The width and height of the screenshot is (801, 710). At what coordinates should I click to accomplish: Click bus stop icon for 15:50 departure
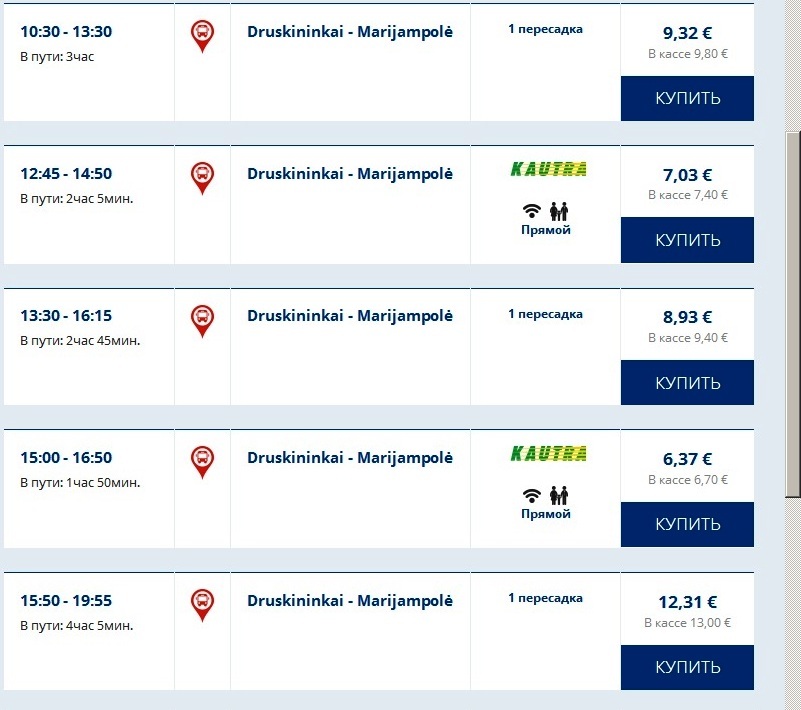202,604
